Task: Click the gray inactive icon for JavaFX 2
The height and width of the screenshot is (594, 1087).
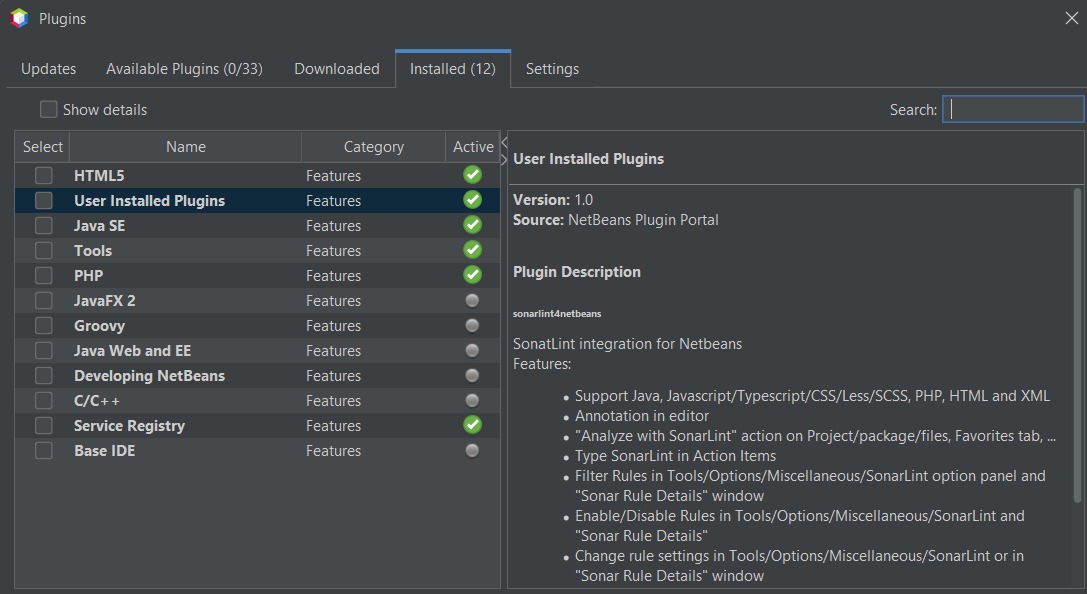Action: pyautogui.click(x=472, y=301)
